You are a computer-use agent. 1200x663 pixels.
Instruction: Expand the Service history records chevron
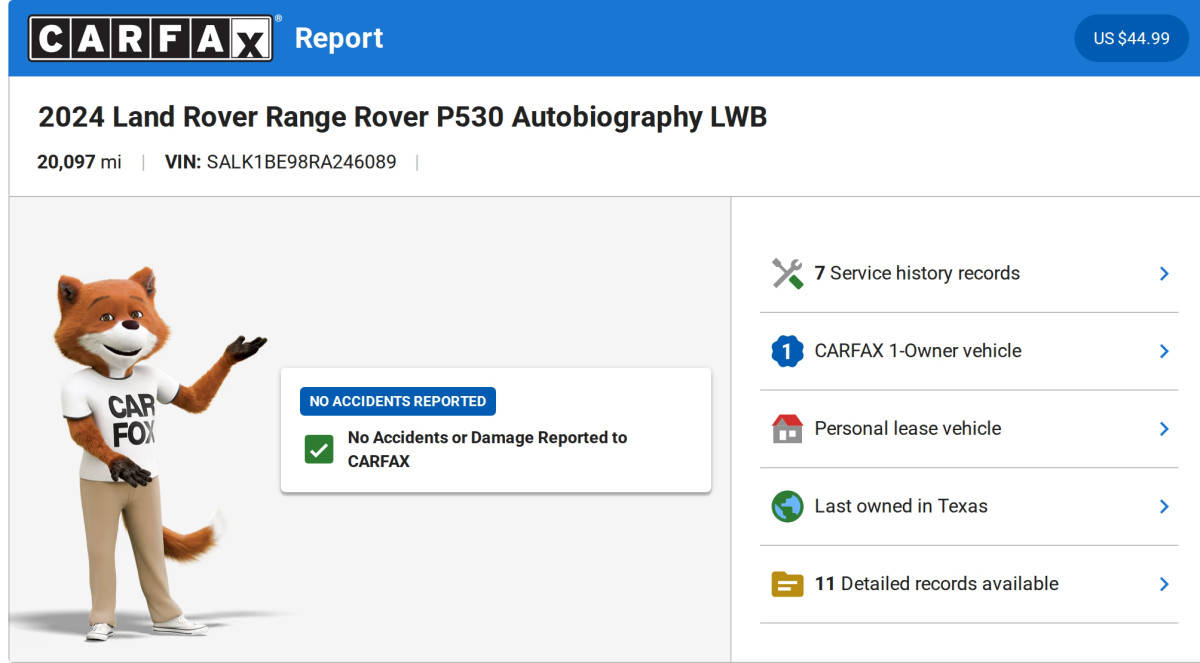click(x=1164, y=273)
